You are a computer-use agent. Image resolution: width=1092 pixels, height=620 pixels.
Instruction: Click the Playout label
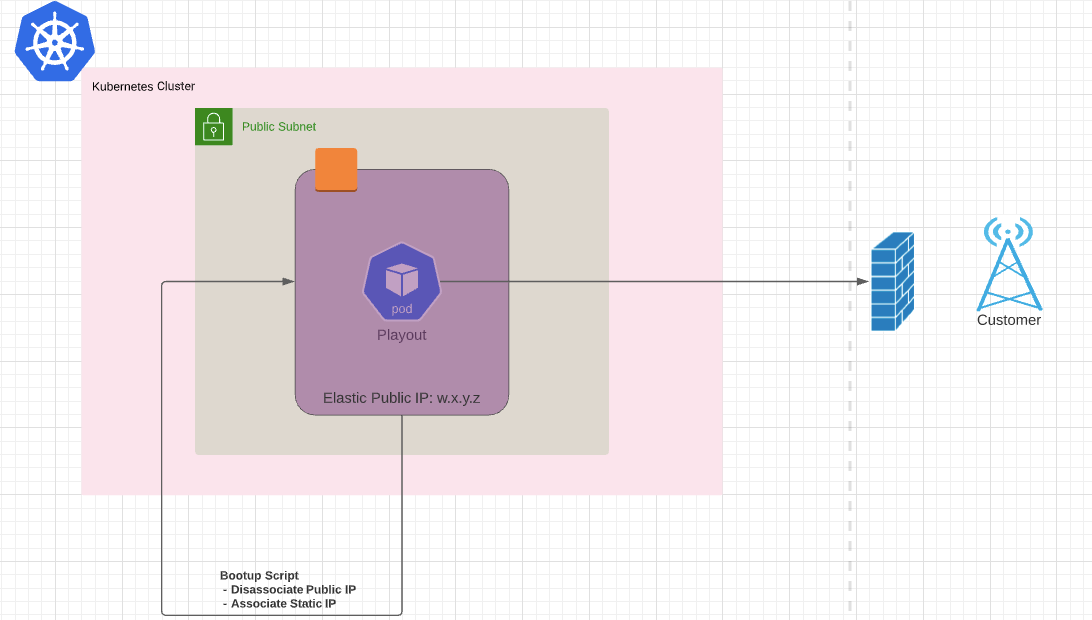tap(401, 335)
